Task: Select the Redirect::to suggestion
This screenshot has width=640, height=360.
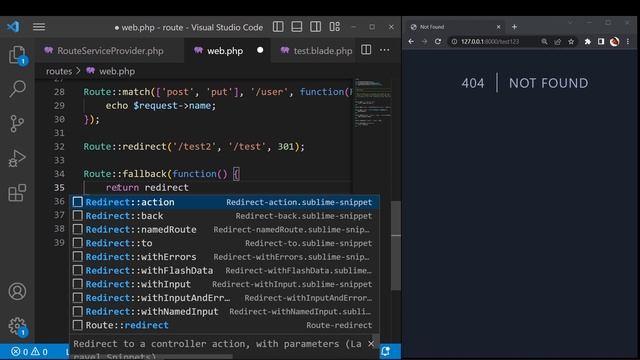Action: [x=224, y=243]
